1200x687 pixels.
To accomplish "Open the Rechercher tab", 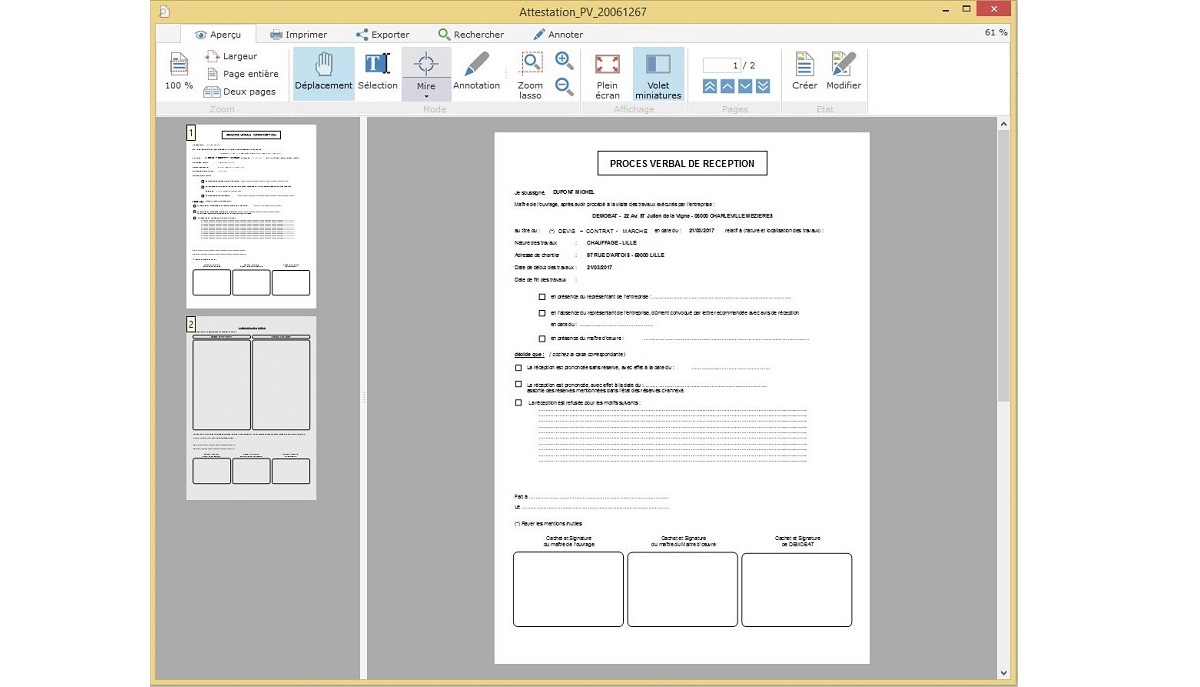I will [471, 34].
